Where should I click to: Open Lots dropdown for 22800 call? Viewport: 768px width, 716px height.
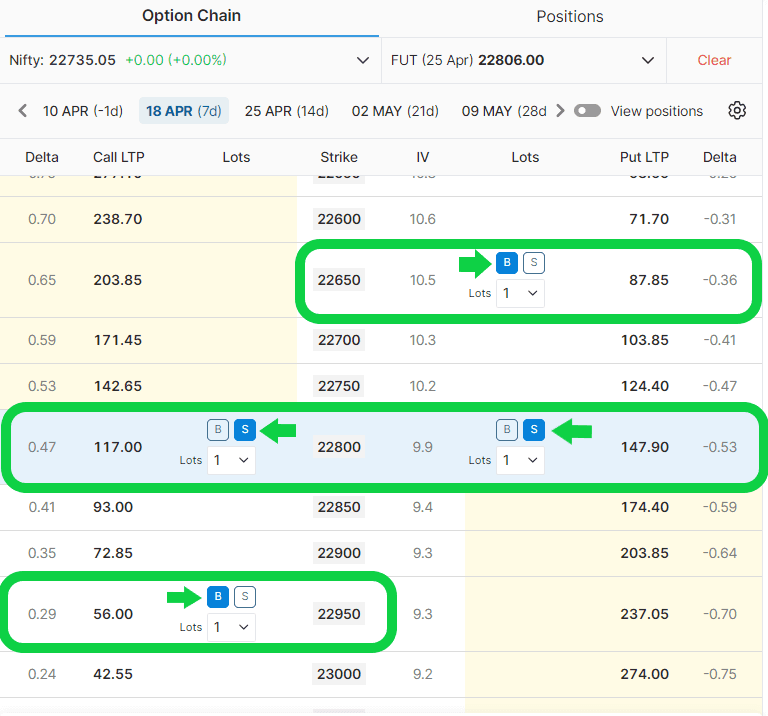pos(231,460)
